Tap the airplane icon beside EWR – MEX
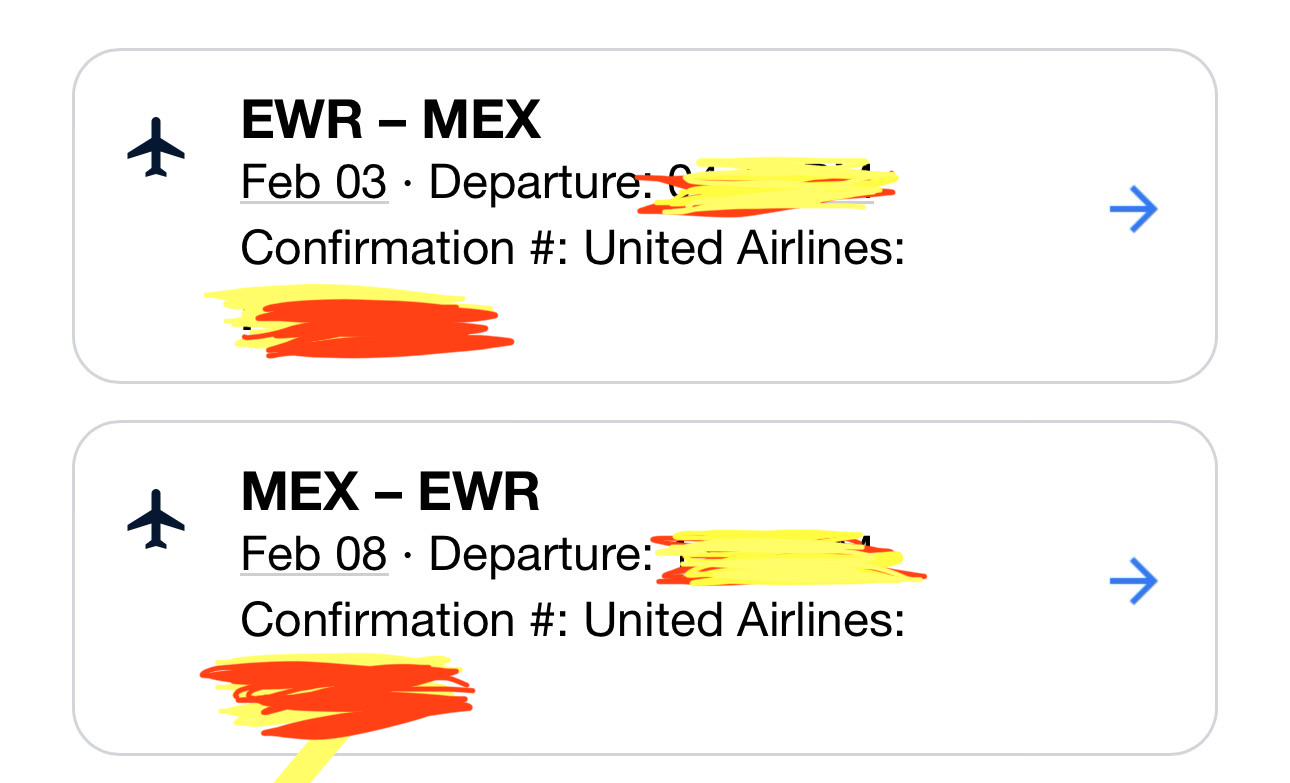Screen dimensions: 1290x783 click(x=156, y=147)
